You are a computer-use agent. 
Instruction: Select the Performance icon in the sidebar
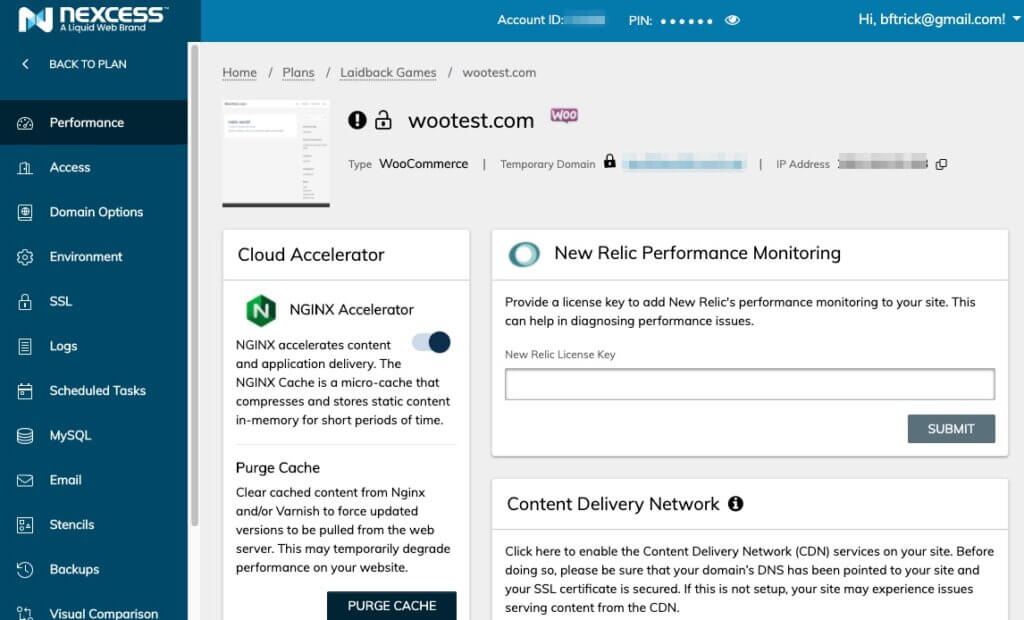pos(24,122)
